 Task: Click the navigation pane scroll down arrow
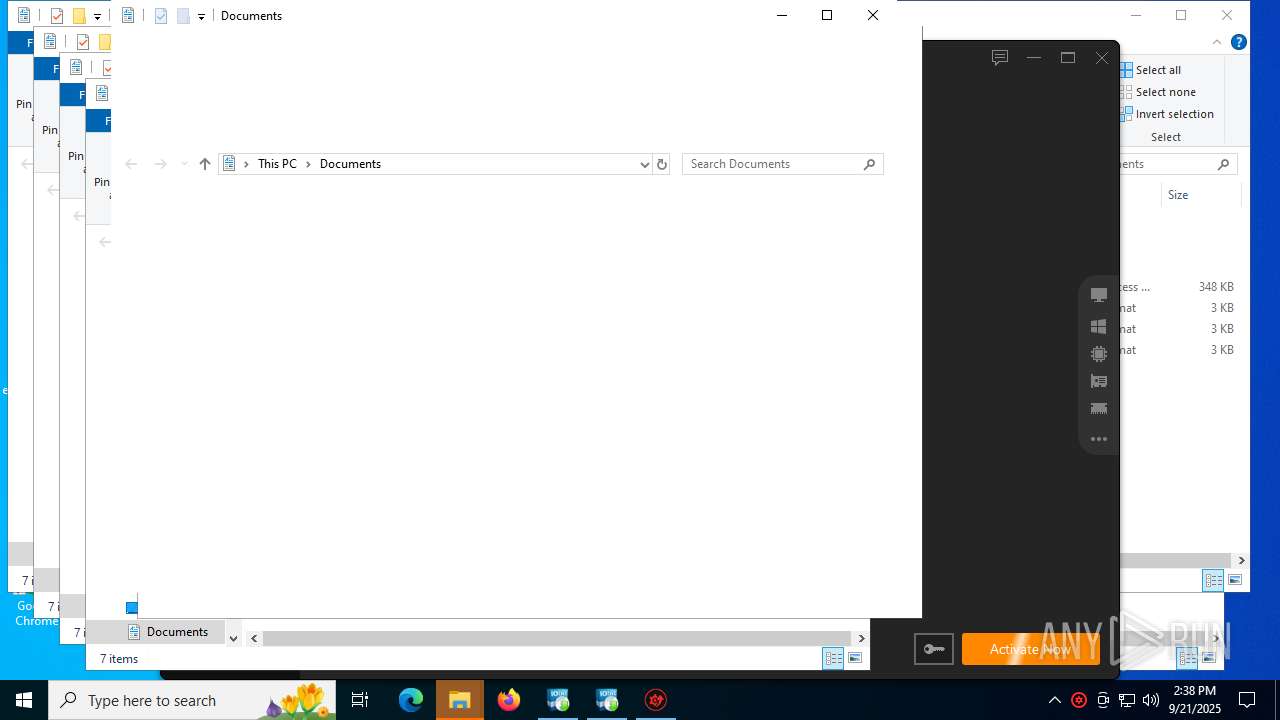pos(233,638)
